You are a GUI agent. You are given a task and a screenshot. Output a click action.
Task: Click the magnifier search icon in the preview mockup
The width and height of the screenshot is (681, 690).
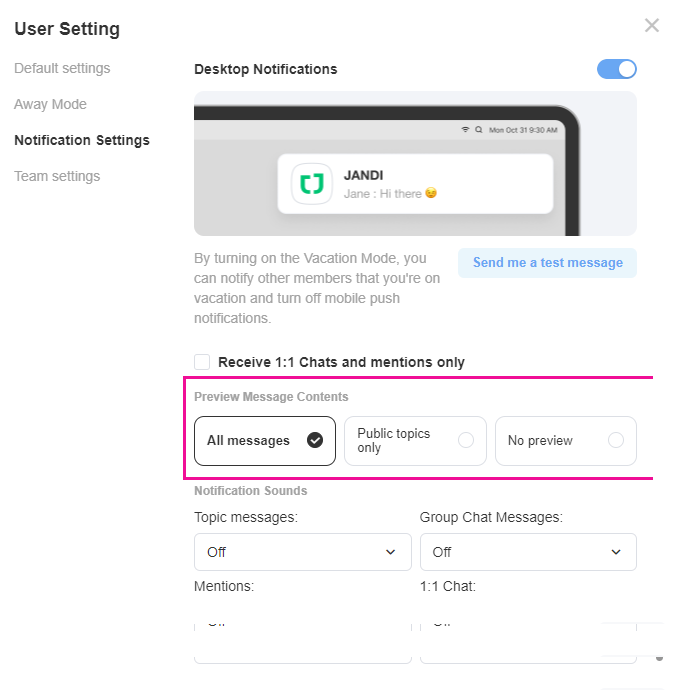[x=478, y=130]
